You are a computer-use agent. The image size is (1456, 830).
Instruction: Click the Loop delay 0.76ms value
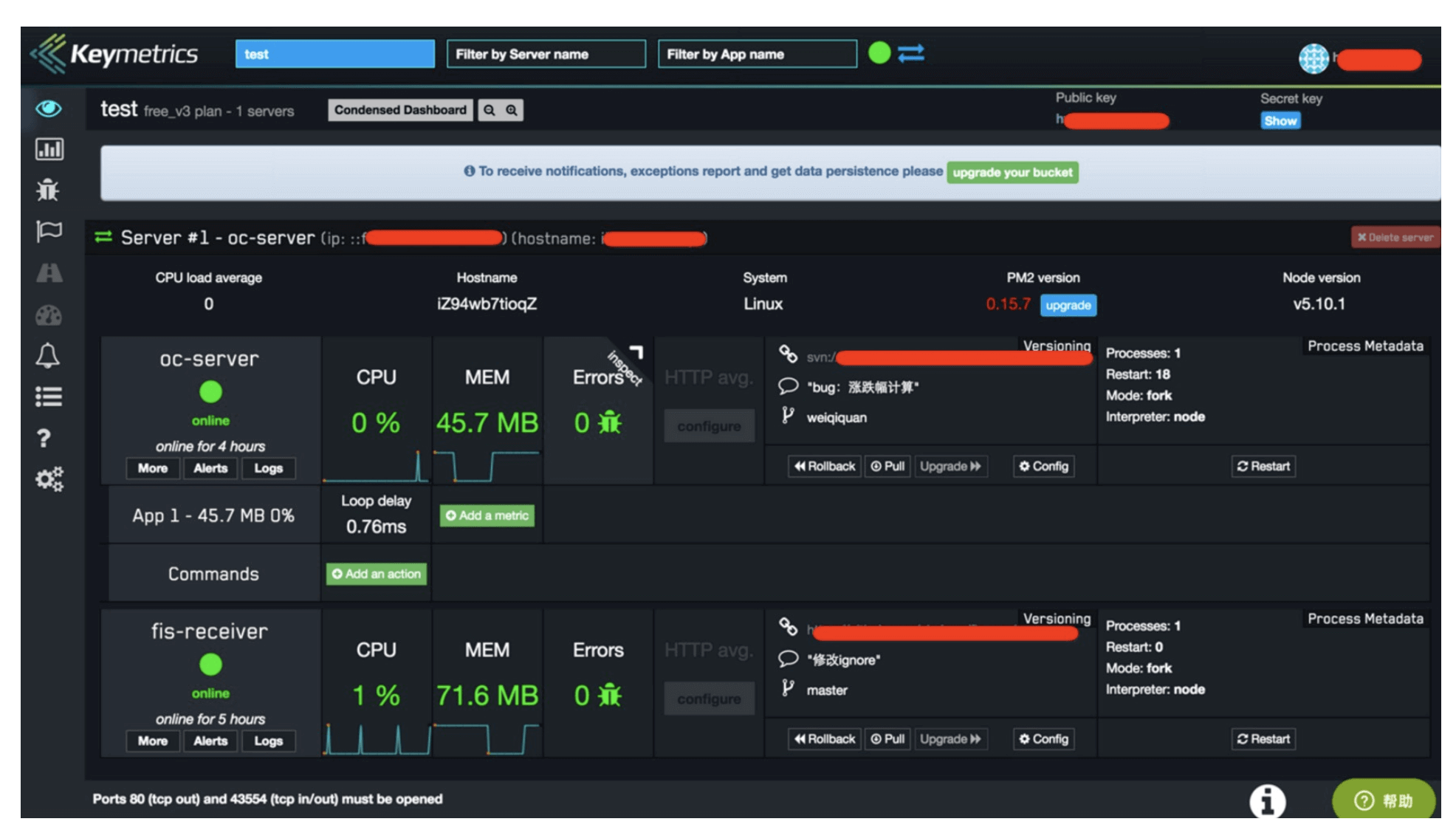[x=377, y=527]
